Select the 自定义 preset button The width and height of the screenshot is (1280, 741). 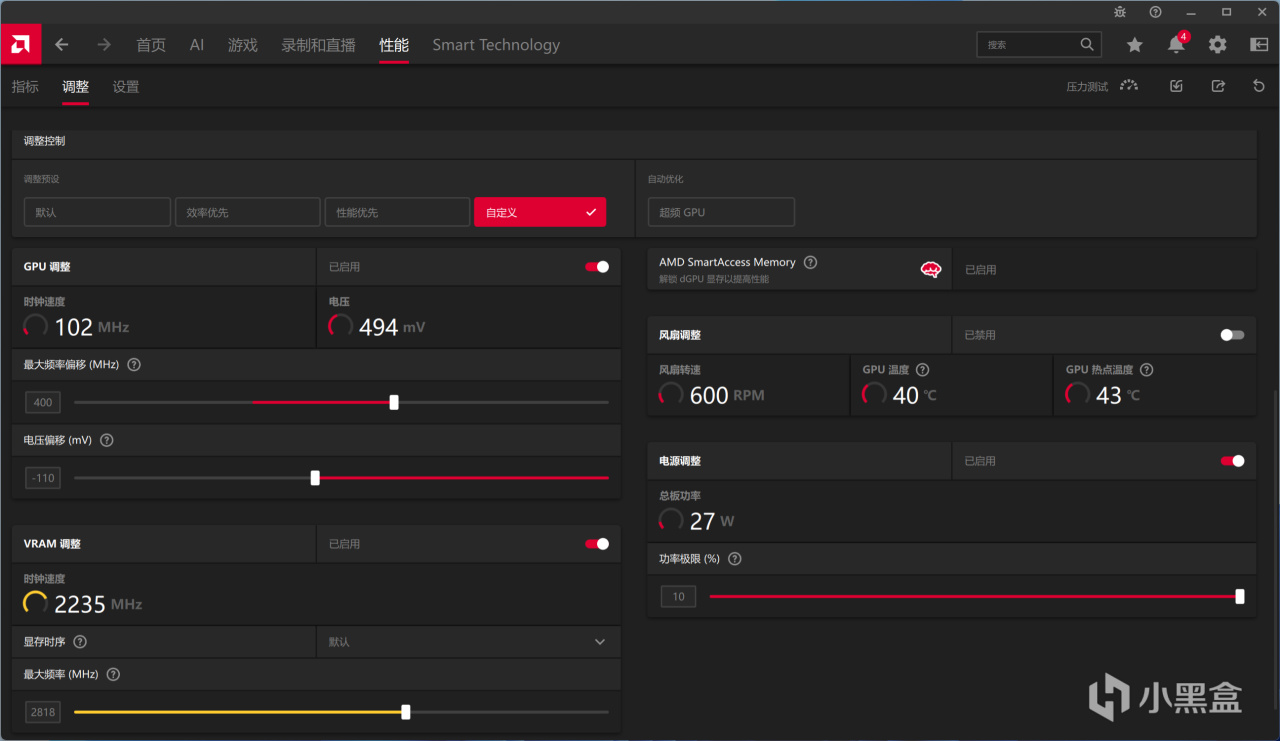pos(540,212)
